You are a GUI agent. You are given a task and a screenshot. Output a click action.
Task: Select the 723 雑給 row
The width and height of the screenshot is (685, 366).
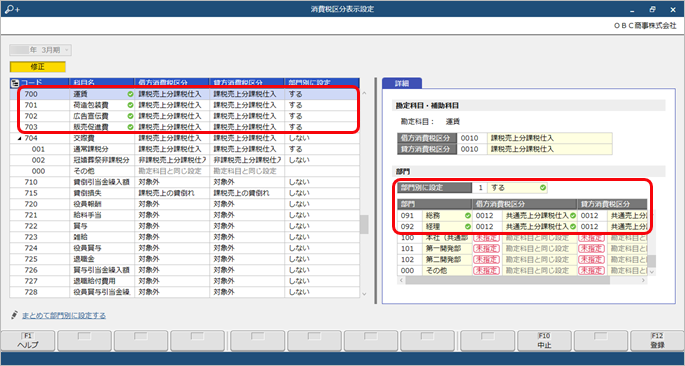(185, 237)
